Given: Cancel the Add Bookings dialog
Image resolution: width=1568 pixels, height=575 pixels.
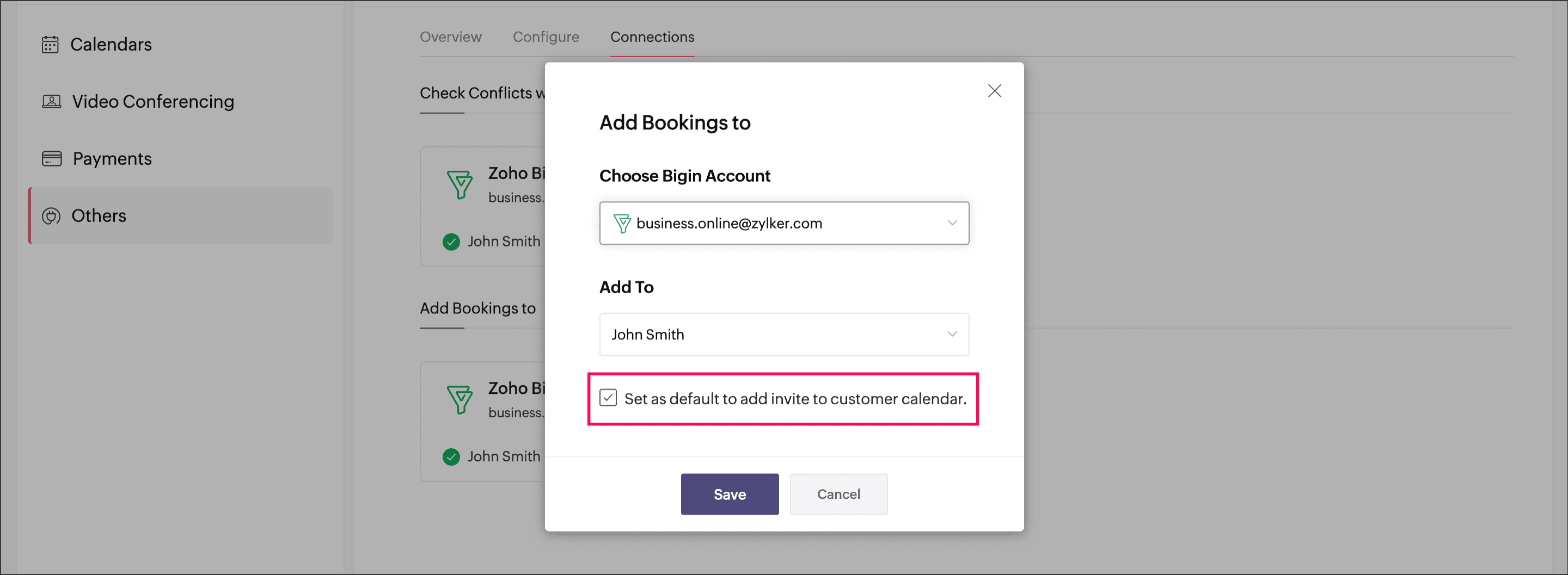Looking at the screenshot, I should coord(838,494).
